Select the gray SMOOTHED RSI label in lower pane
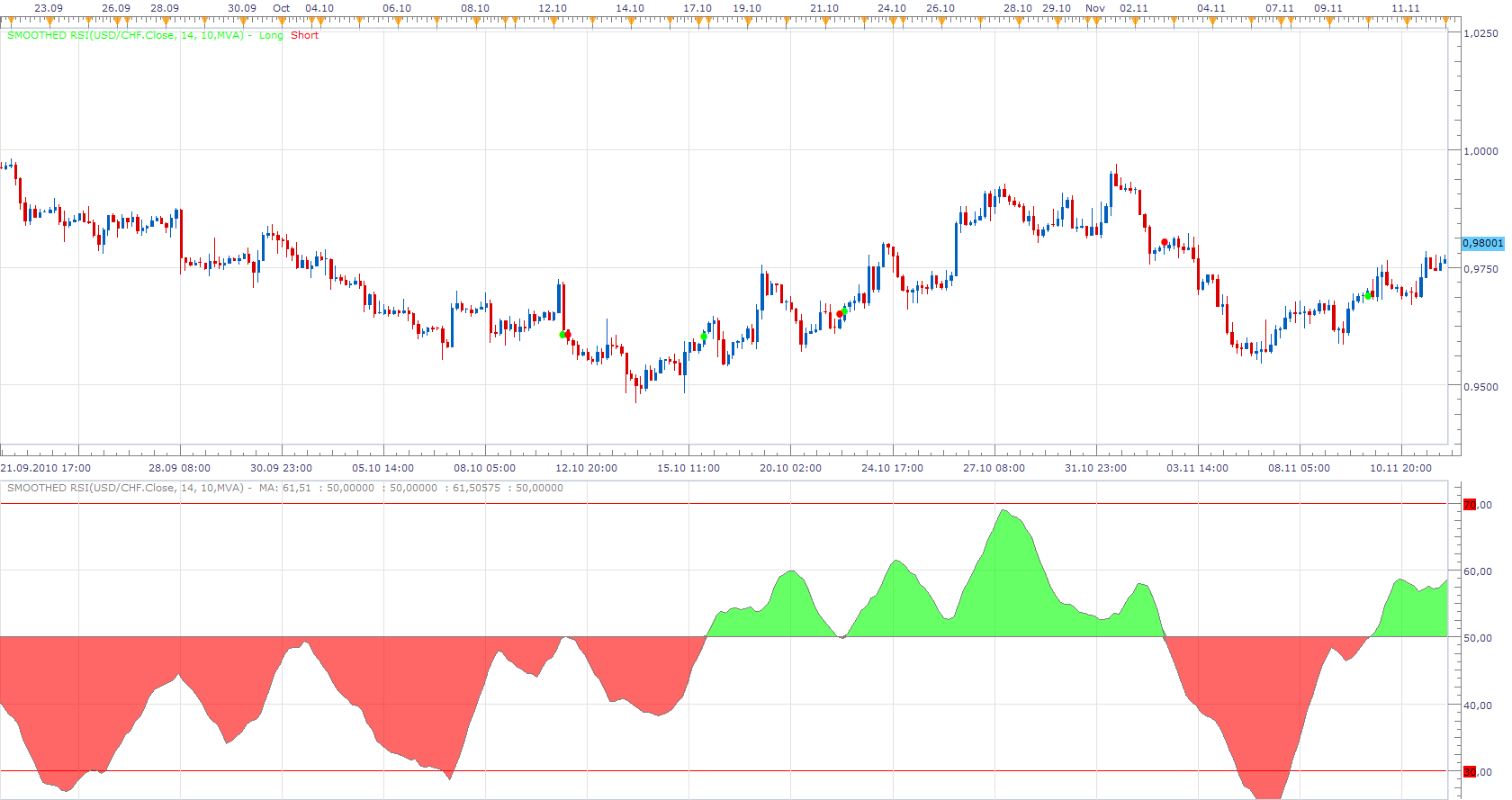Viewport: 1512px width, 800px height. point(125,488)
